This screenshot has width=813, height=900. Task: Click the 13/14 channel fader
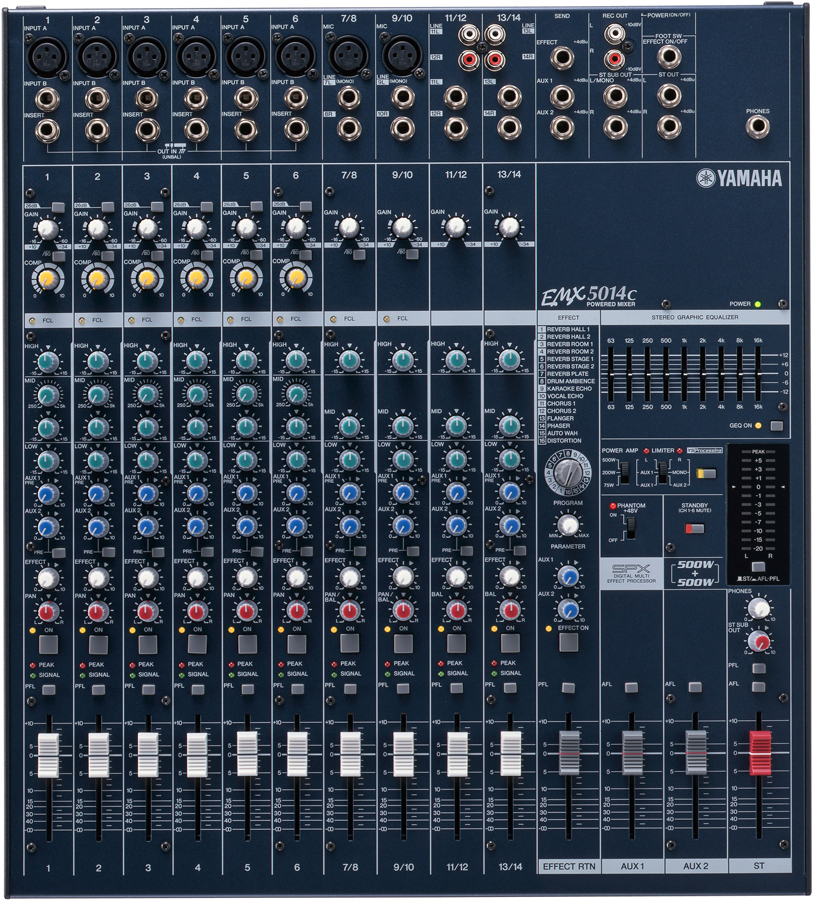[510, 753]
